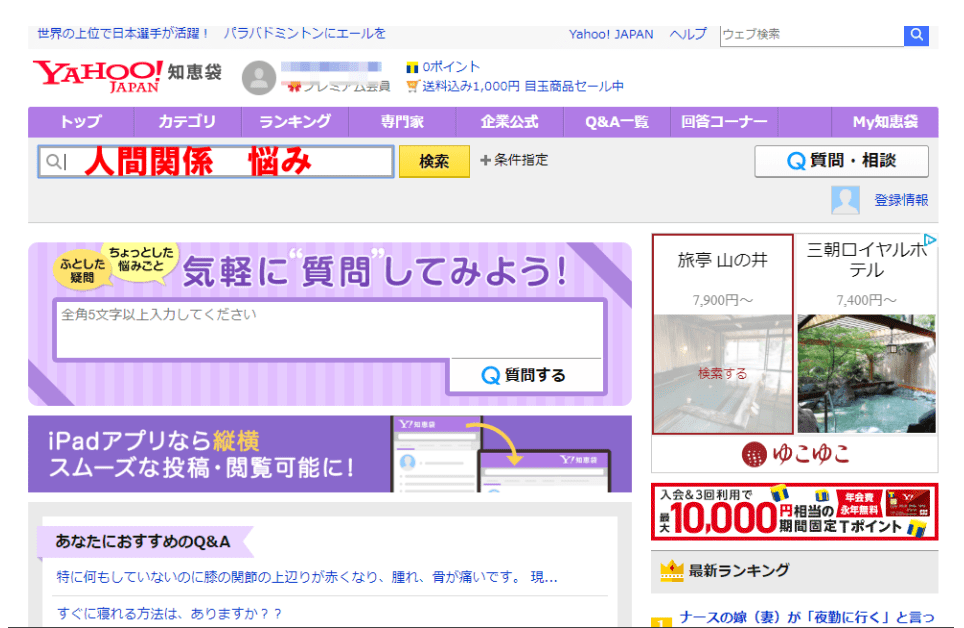Open the My知恵袋 tab

coord(885,122)
